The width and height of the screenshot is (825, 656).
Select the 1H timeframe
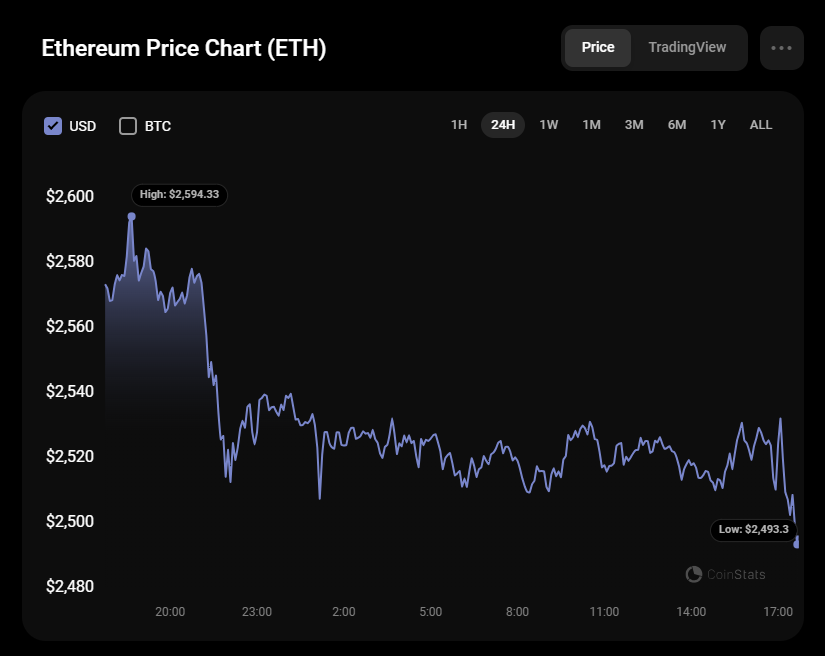[458, 124]
